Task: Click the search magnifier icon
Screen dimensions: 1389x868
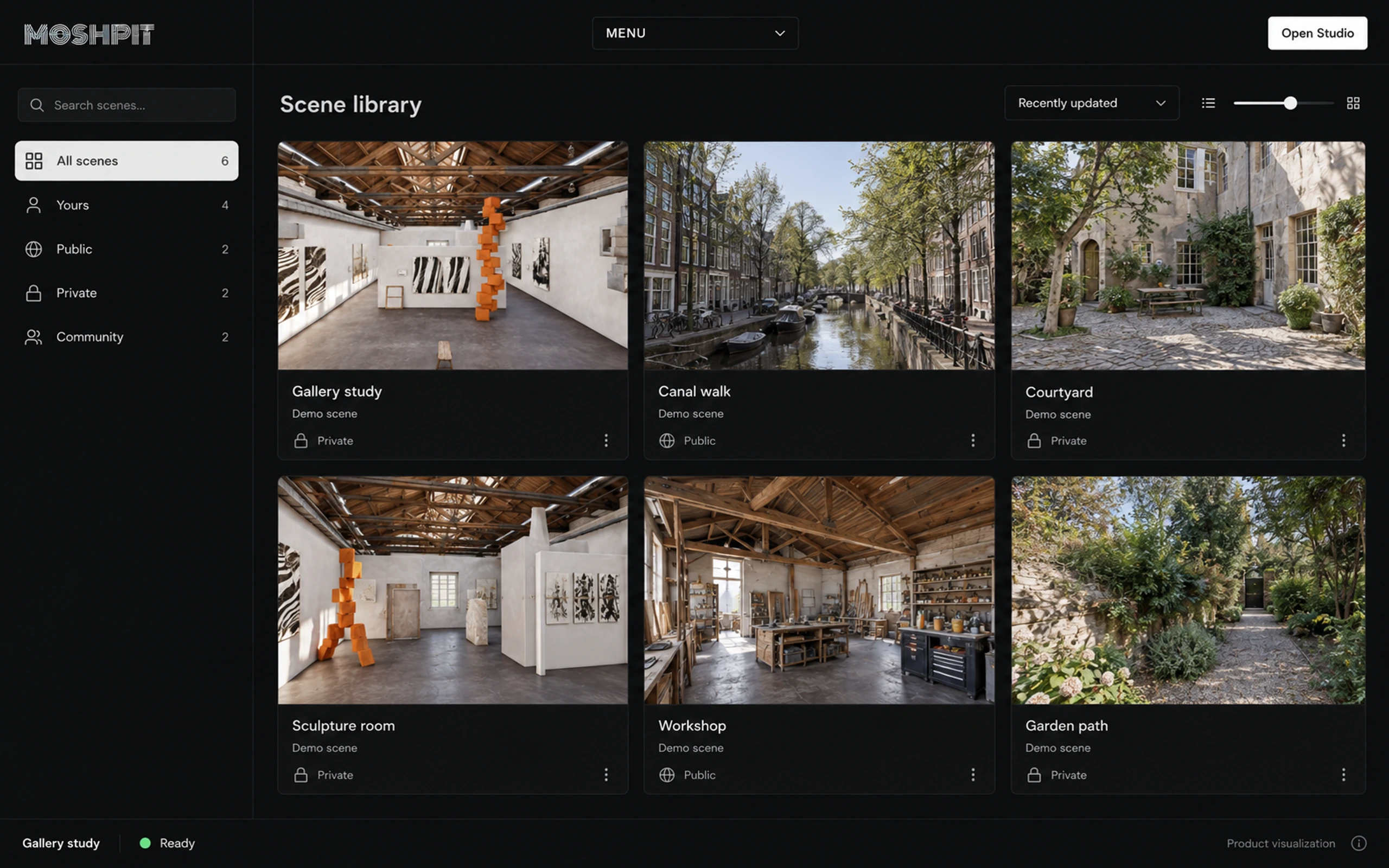Action: (37, 105)
